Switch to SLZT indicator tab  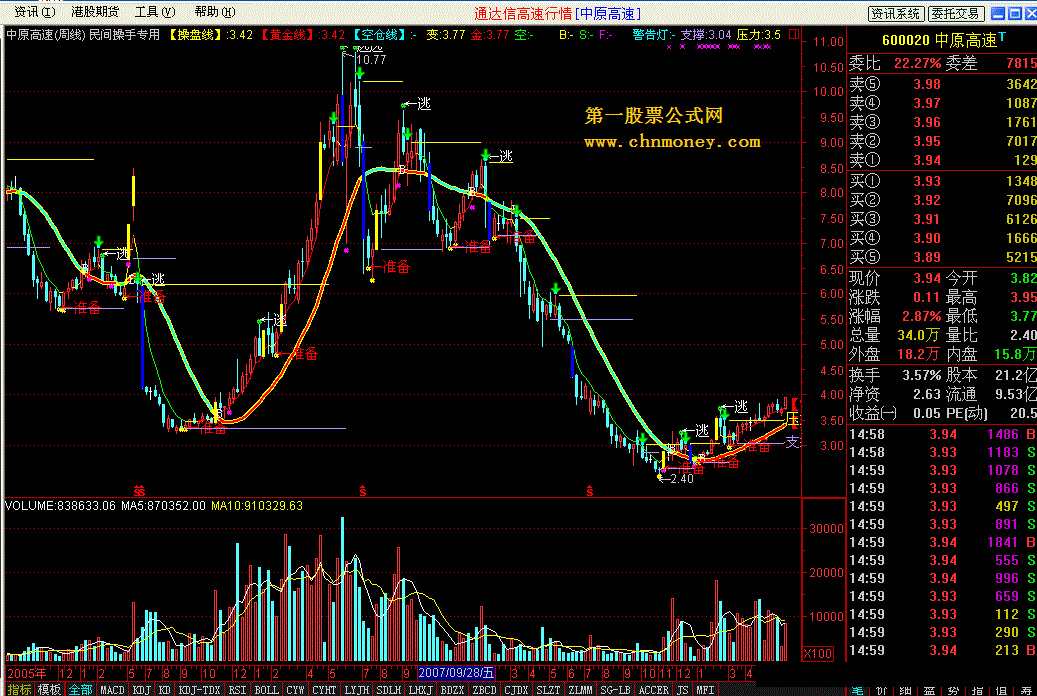(x=548, y=689)
